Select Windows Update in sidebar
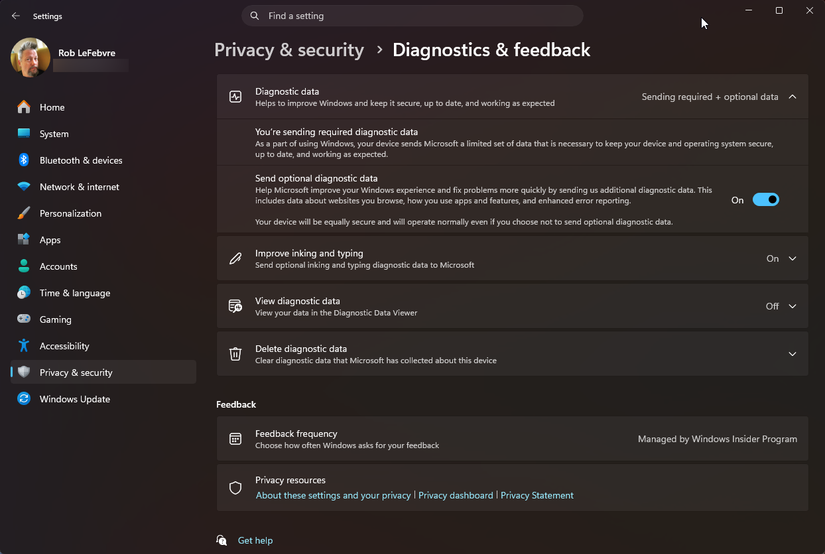Viewport: 825px width, 554px height. [104, 399]
